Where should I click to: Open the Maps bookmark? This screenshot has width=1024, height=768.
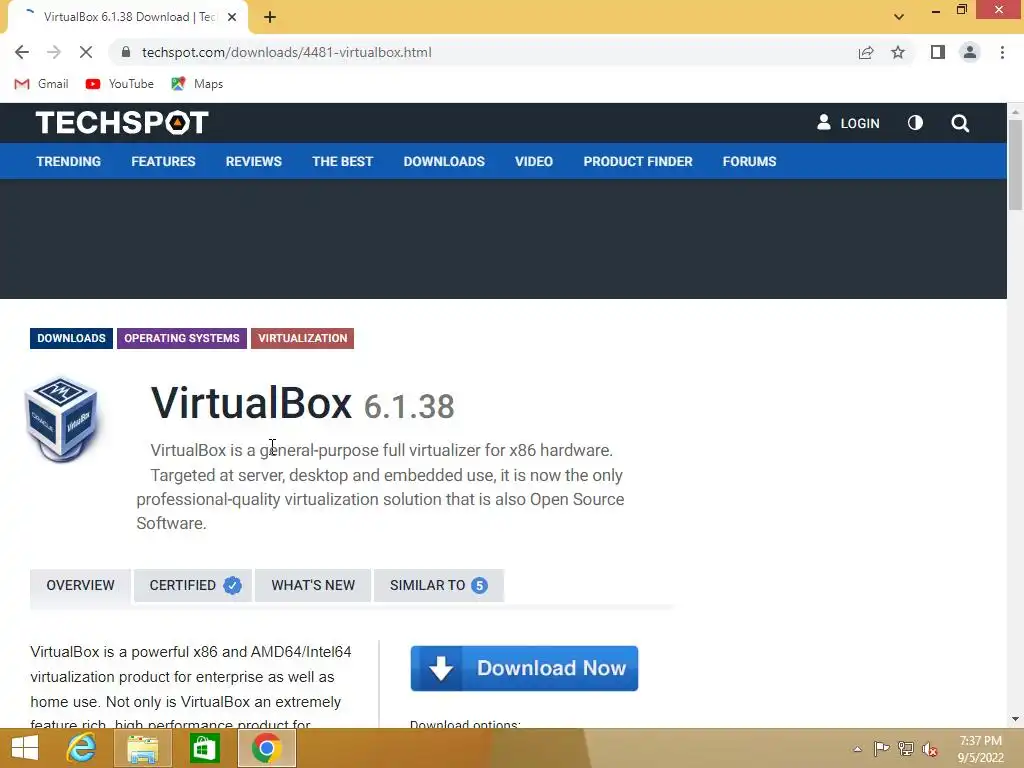pos(197,84)
